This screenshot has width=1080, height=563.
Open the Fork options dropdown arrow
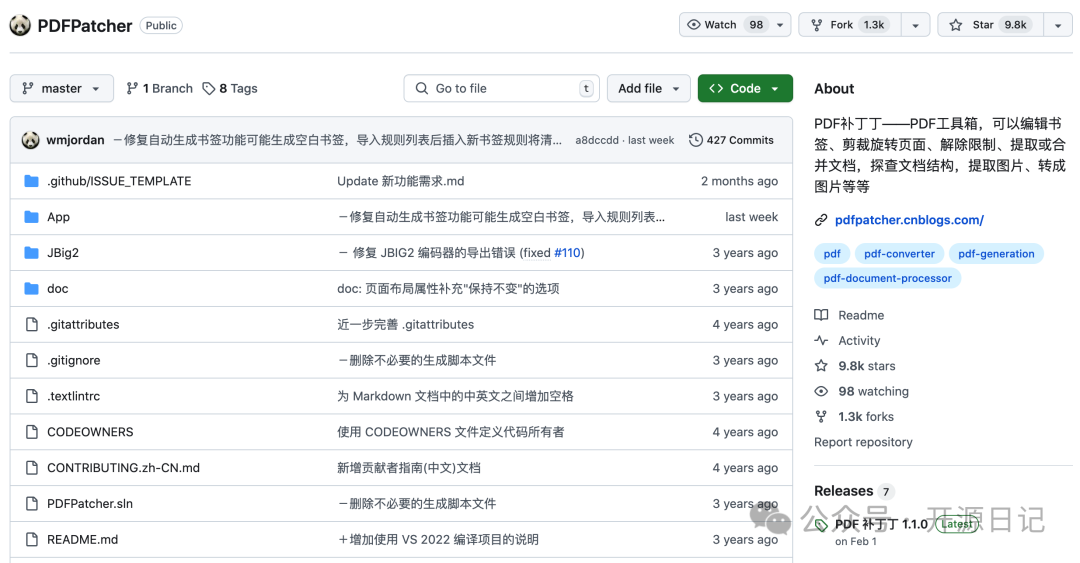pos(915,25)
